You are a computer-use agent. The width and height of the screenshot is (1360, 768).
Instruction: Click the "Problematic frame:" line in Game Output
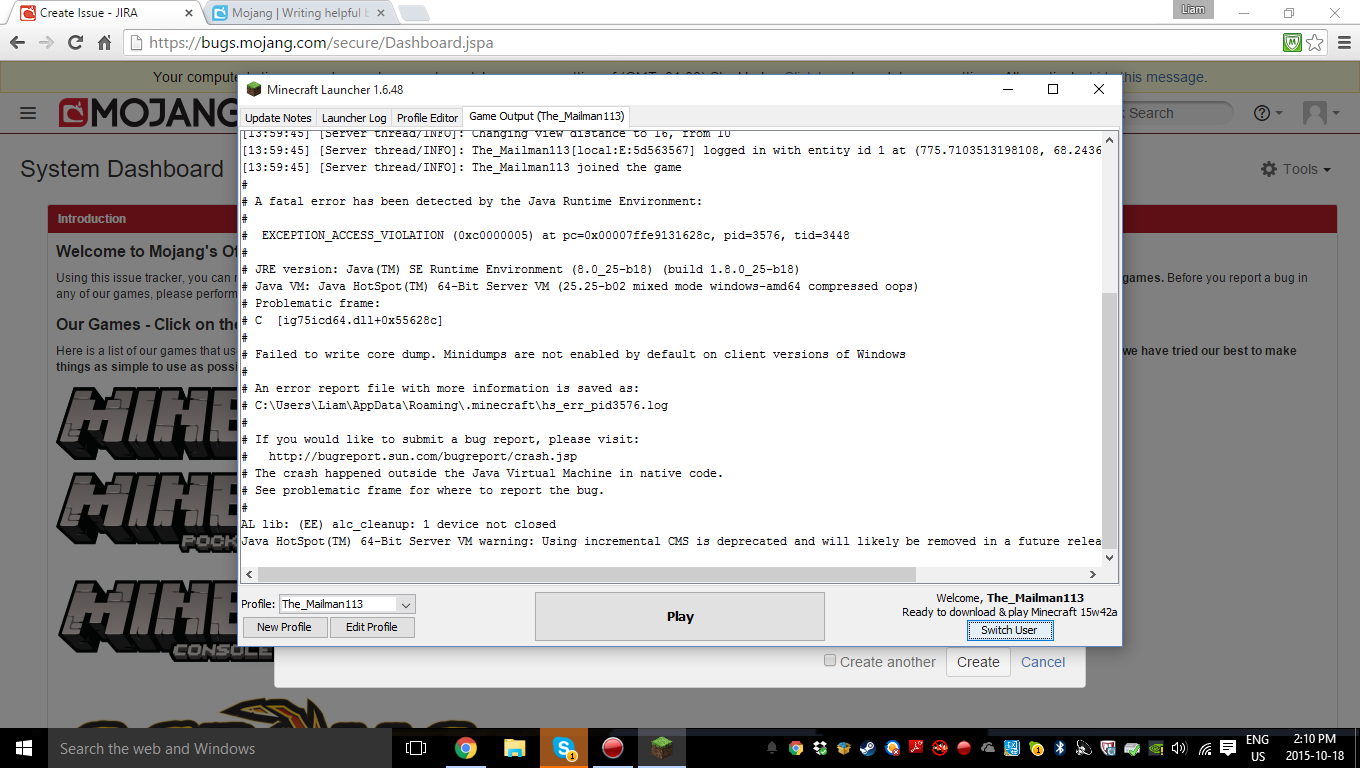tap(311, 303)
